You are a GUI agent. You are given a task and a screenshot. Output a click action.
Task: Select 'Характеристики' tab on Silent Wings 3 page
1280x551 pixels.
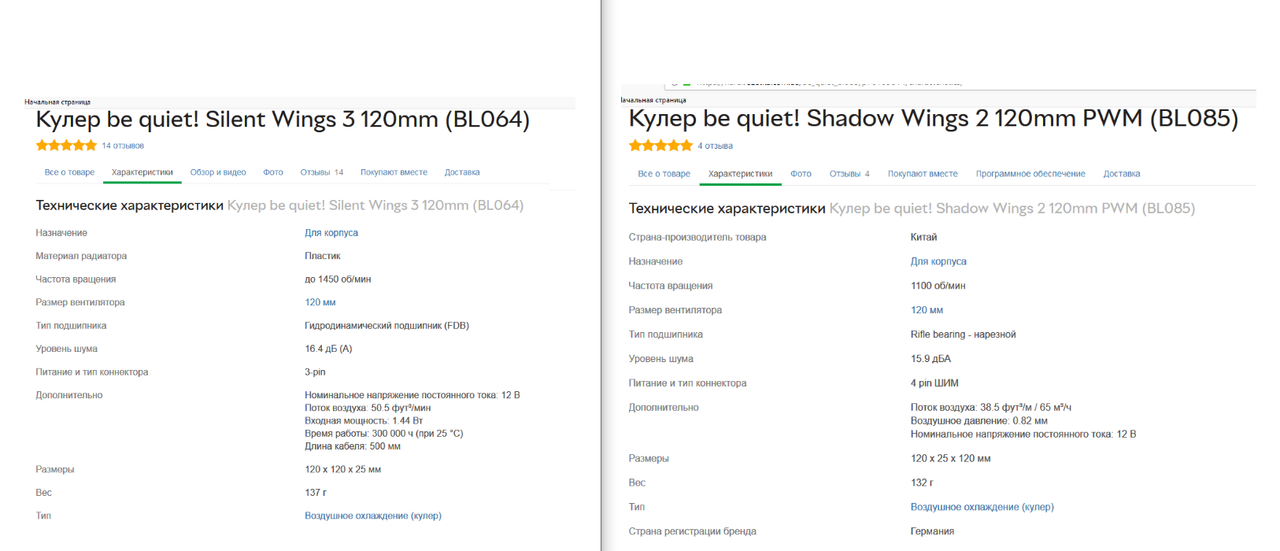pos(142,172)
